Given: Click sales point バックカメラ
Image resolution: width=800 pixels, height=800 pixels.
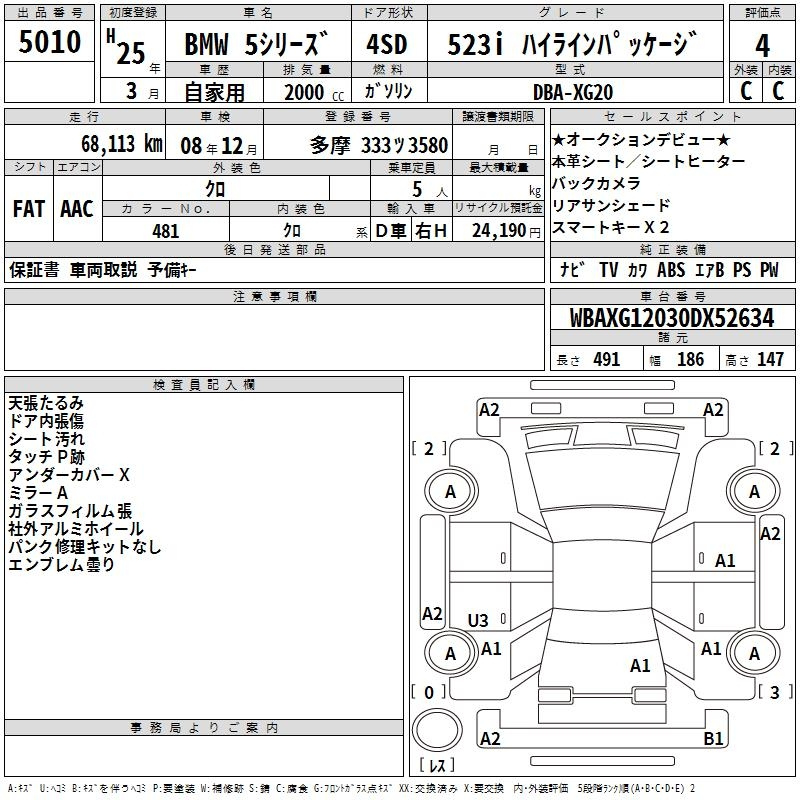Looking at the screenshot, I should pos(596,183).
